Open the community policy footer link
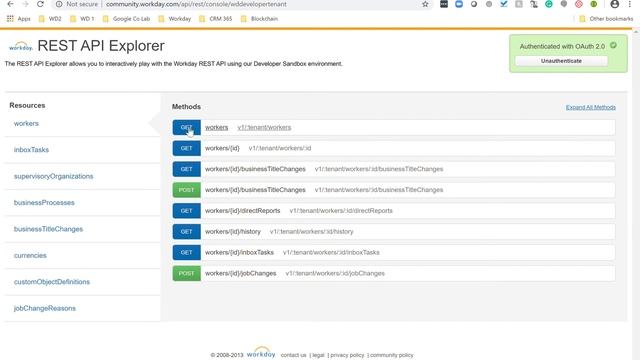This screenshot has width=640, height=360. [x=392, y=355]
